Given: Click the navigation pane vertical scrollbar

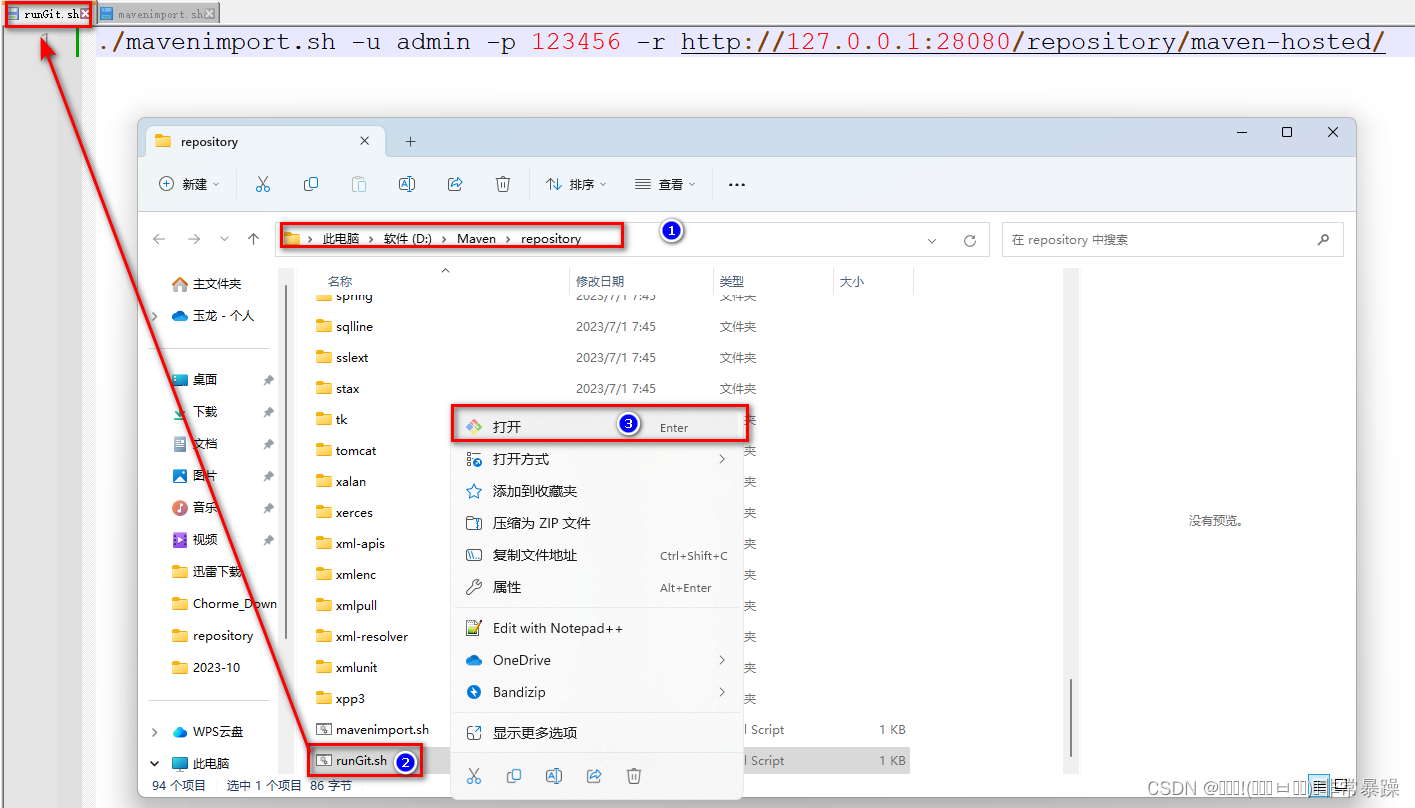Looking at the screenshot, I should coord(287,460).
